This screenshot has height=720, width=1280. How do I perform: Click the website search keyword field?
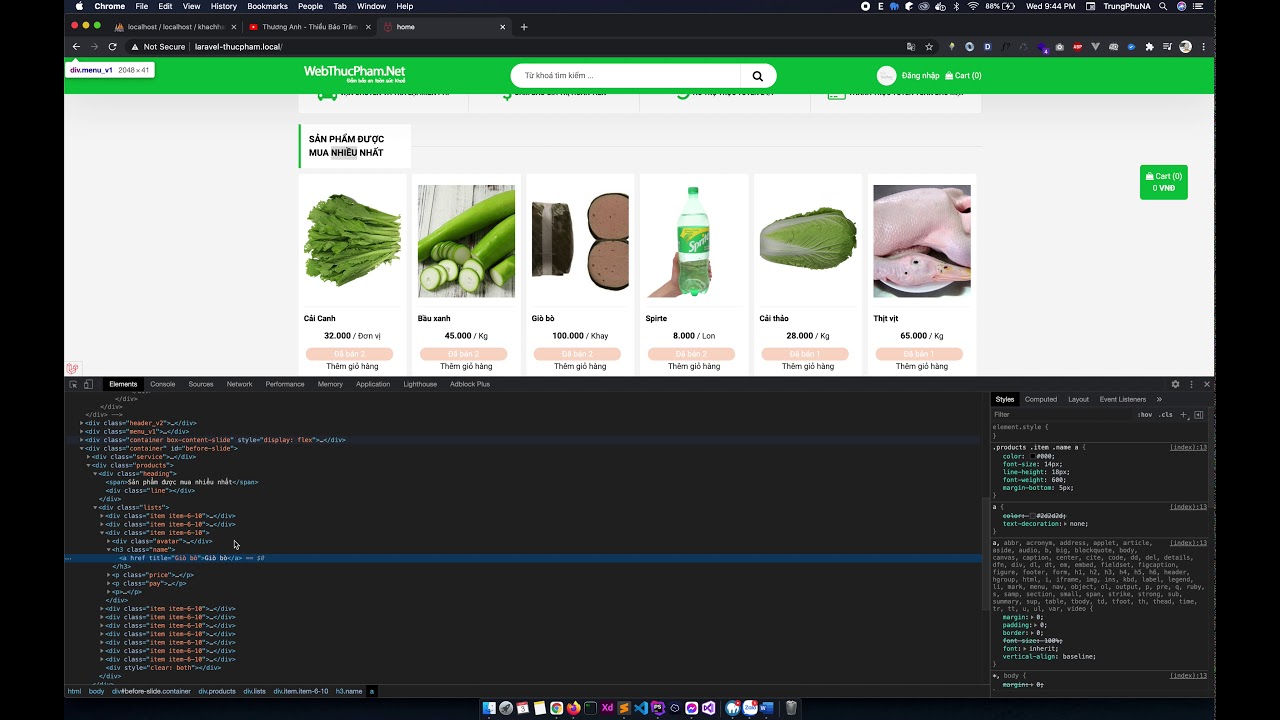click(x=626, y=76)
